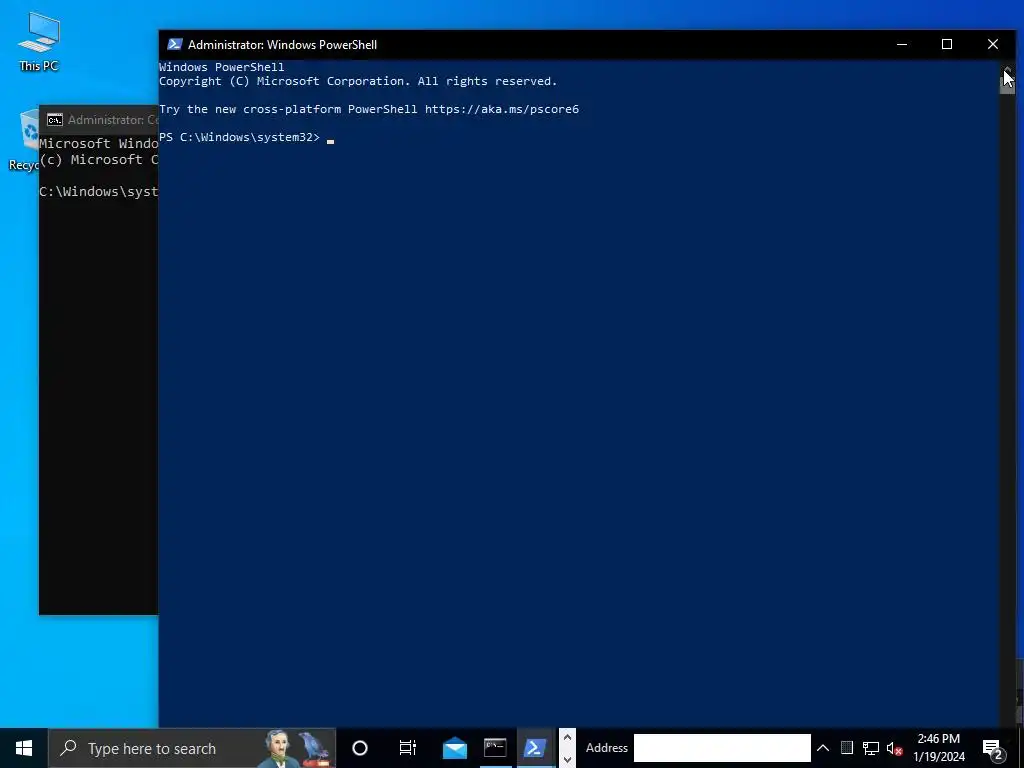Open Task View
Image resolution: width=1024 pixels, height=768 pixels.
coord(408,748)
